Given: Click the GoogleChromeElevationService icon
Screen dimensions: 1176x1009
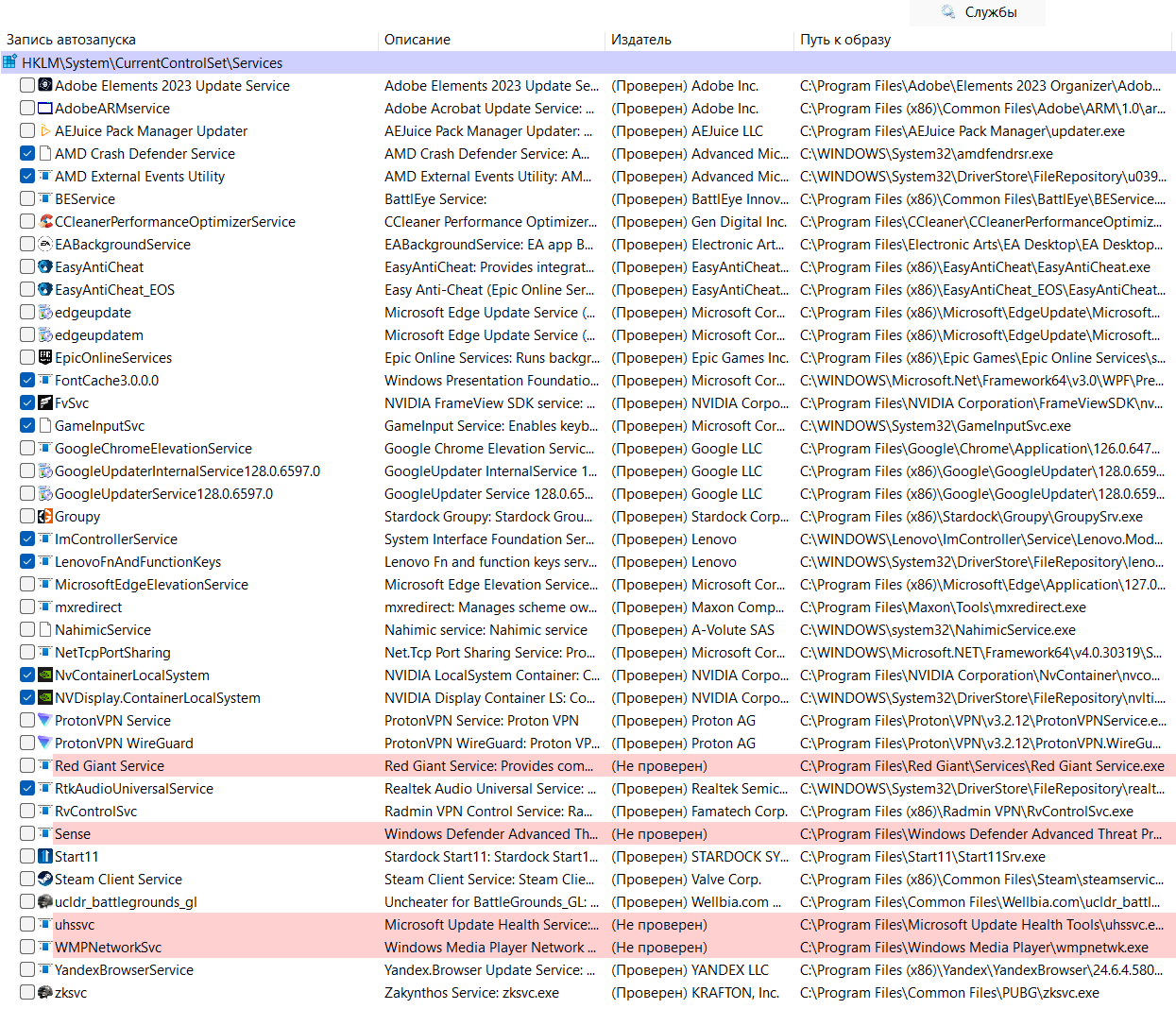Looking at the screenshot, I should (44, 448).
